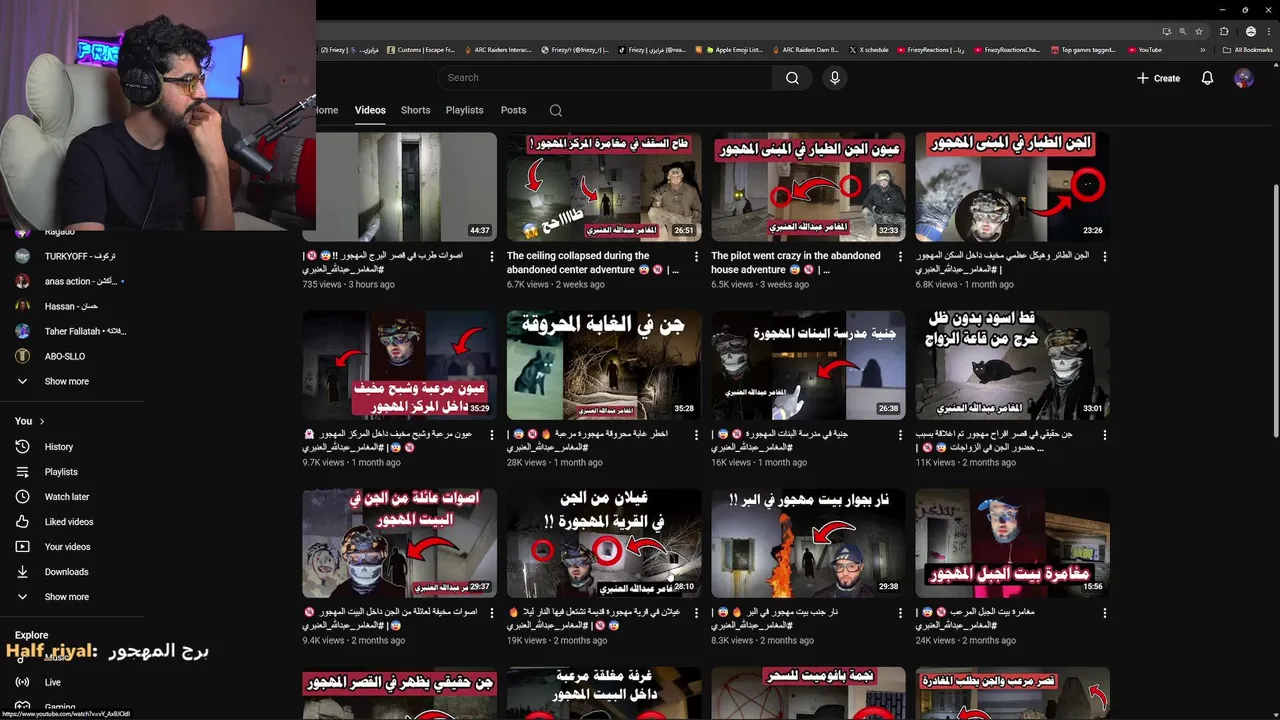Switch to the Posts tab
Screen dimensions: 1280x720
[x=513, y=110]
